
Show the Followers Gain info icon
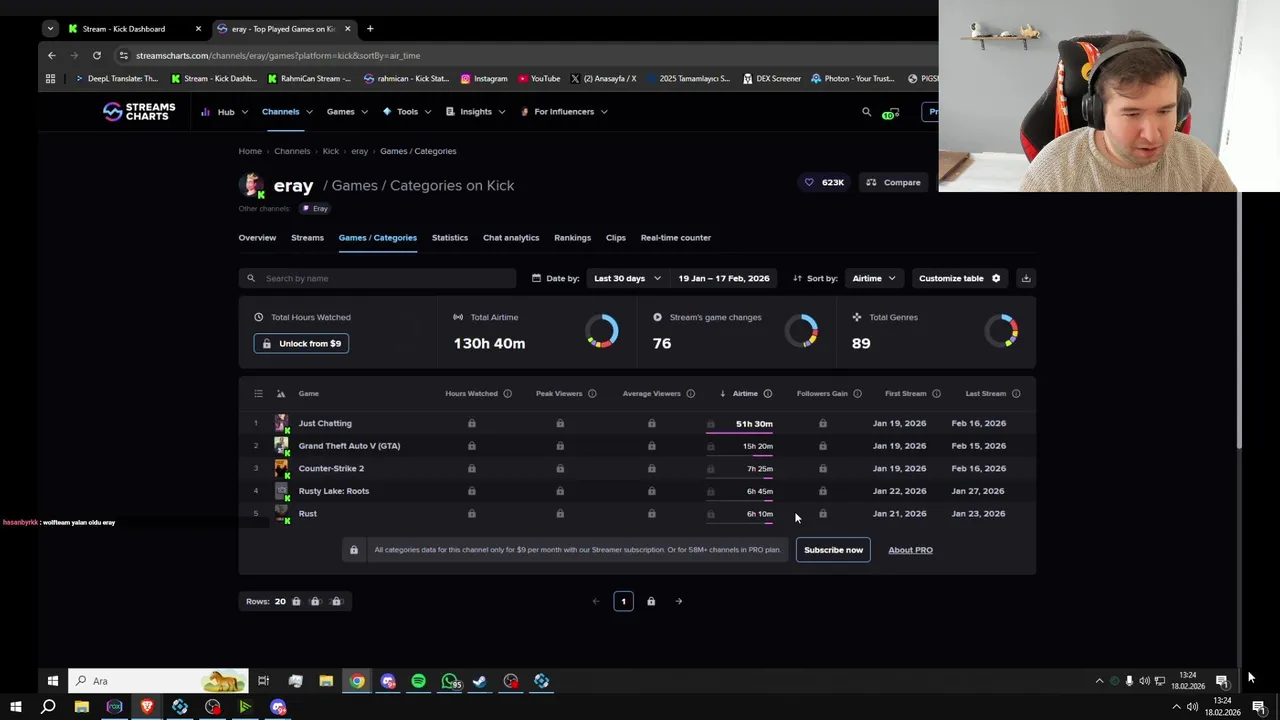point(857,394)
